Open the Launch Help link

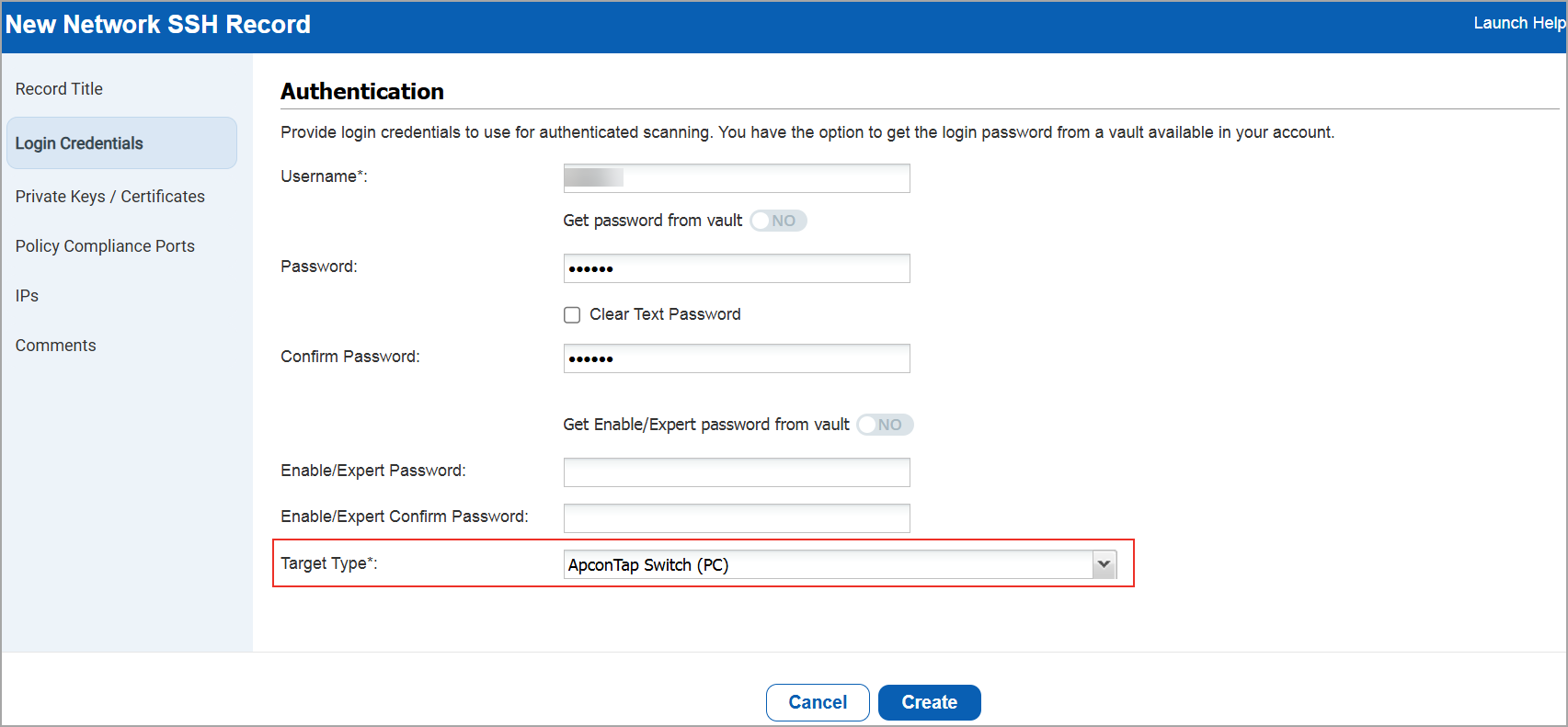pos(1518,23)
